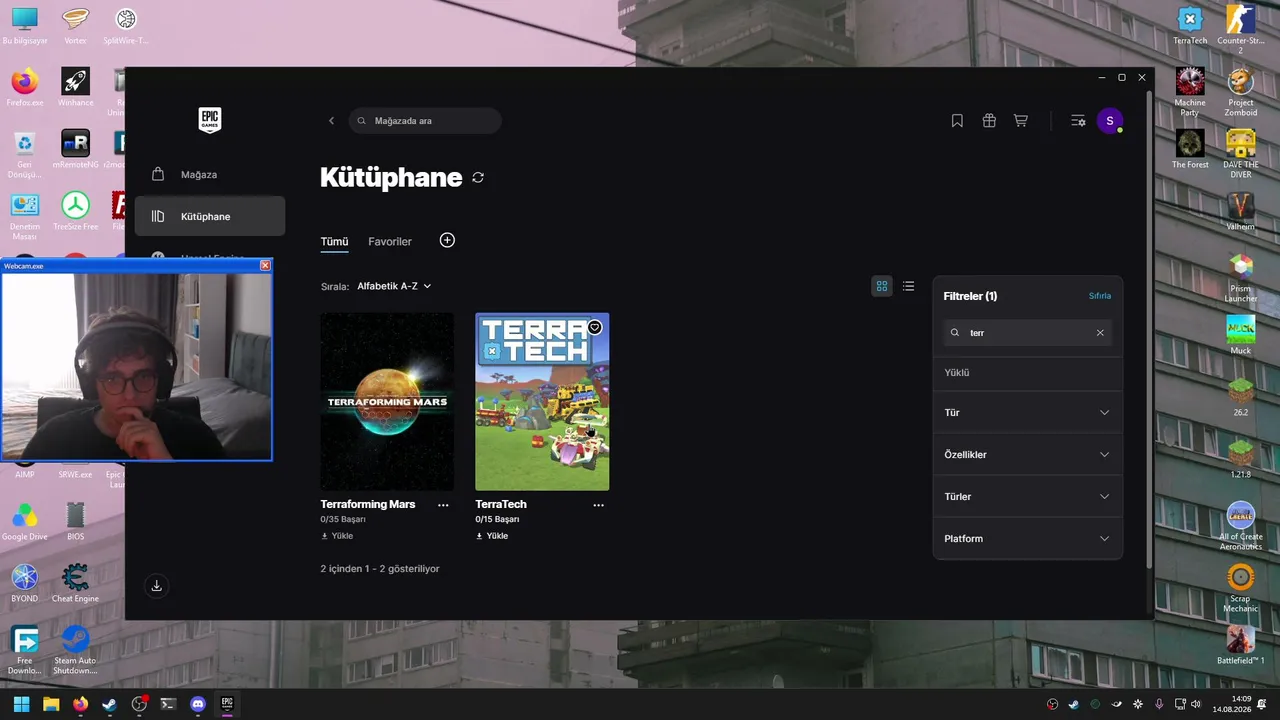Image resolution: width=1280 pixels, height=720 pixels.
Task: Select the Prism Launcher desktop icon
Action: point(1241,278)
